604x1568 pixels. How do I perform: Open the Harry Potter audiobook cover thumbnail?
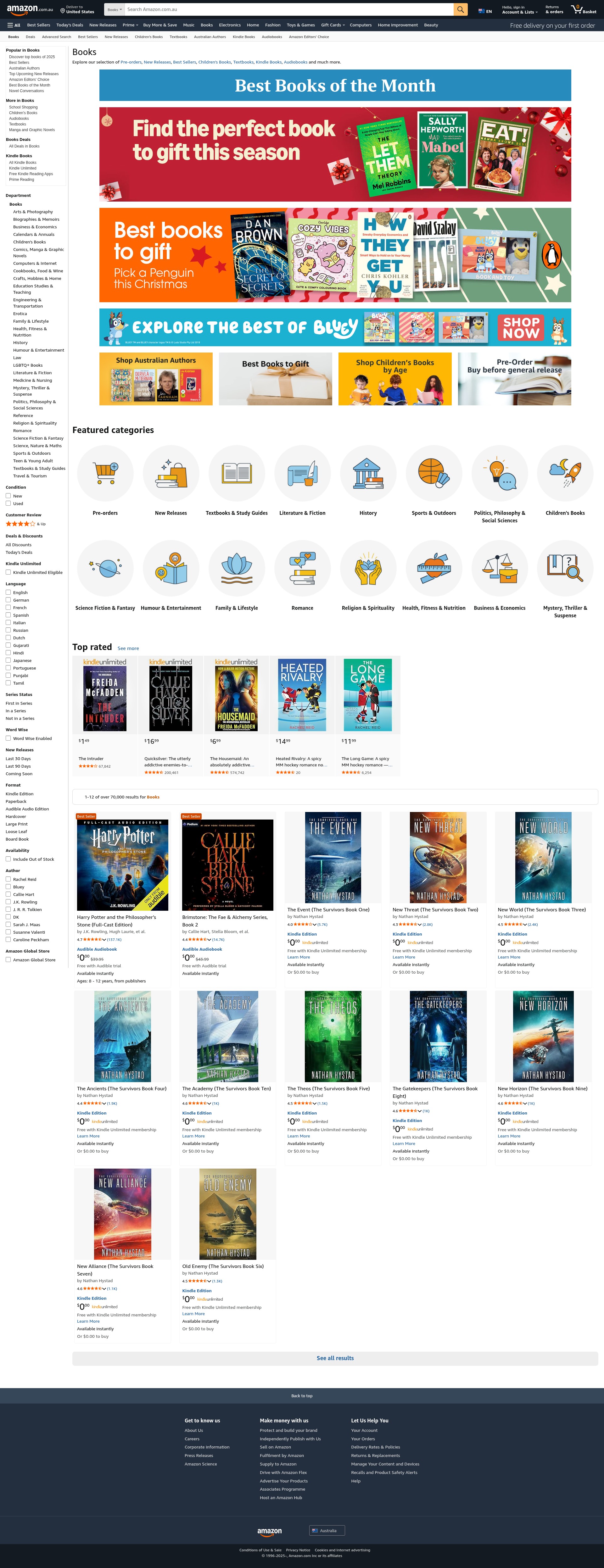[x=122, y=865]
